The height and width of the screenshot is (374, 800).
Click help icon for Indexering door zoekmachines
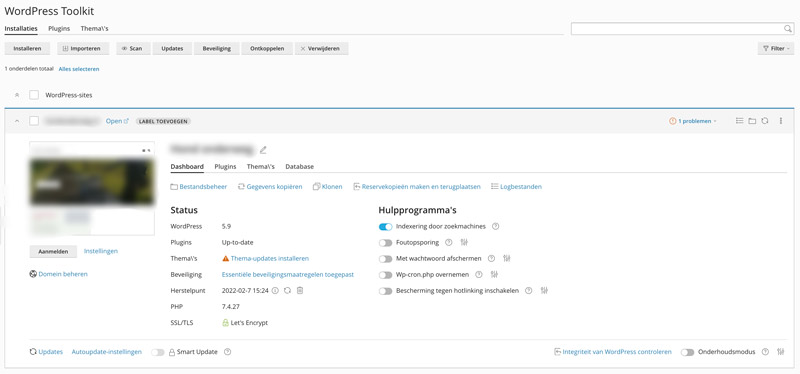495,227
